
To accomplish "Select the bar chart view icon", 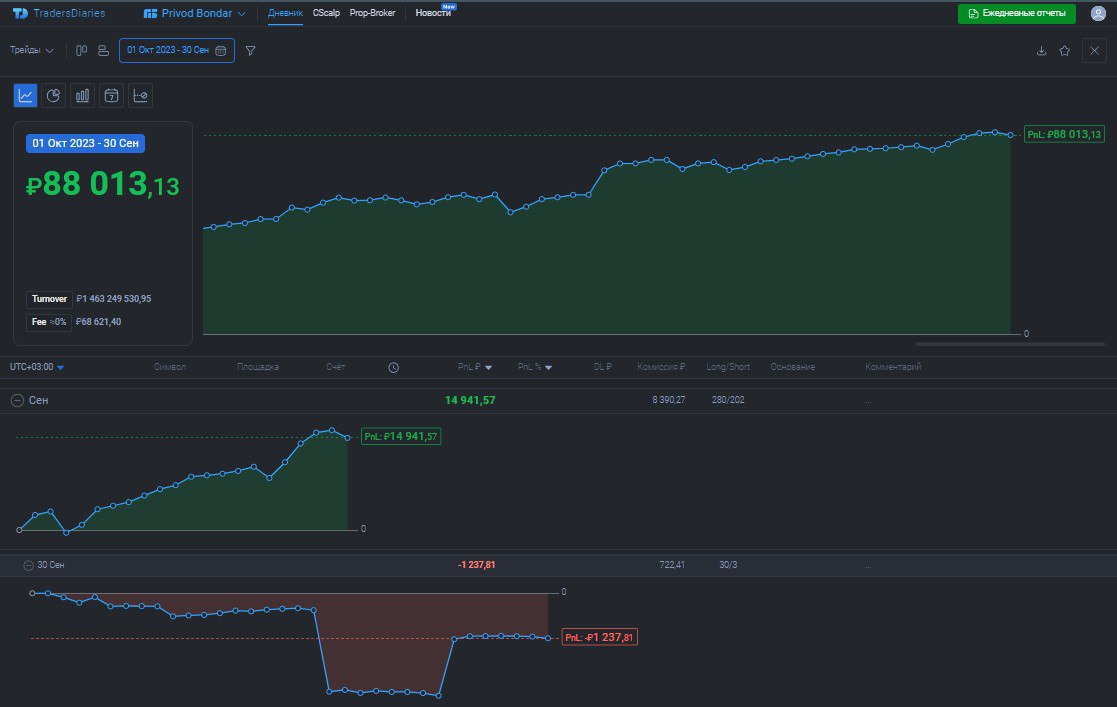I will [83, 96].
